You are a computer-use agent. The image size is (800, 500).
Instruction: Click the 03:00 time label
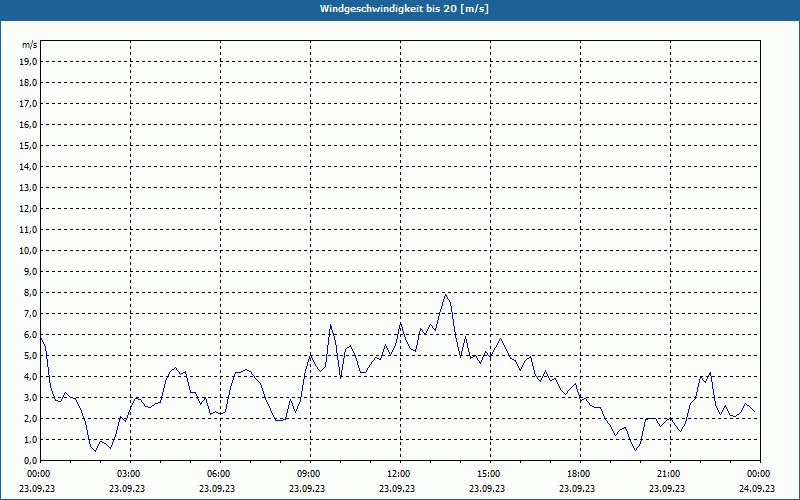(x=131, y=474)
